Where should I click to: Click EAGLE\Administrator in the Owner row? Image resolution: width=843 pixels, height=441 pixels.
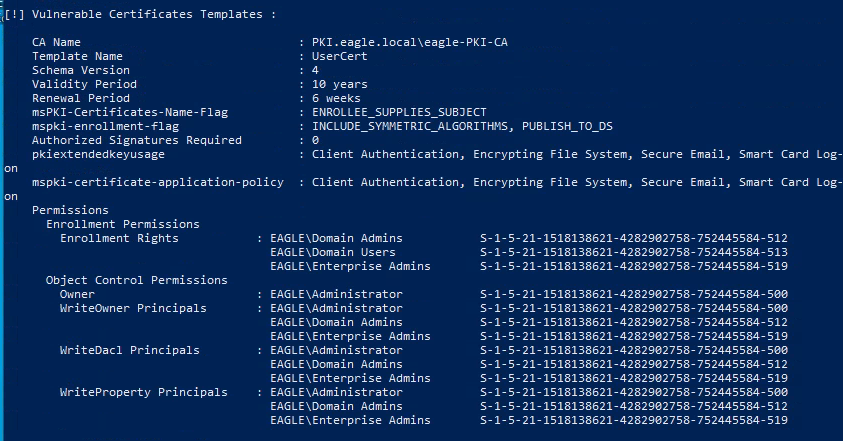tap(336, 294)
